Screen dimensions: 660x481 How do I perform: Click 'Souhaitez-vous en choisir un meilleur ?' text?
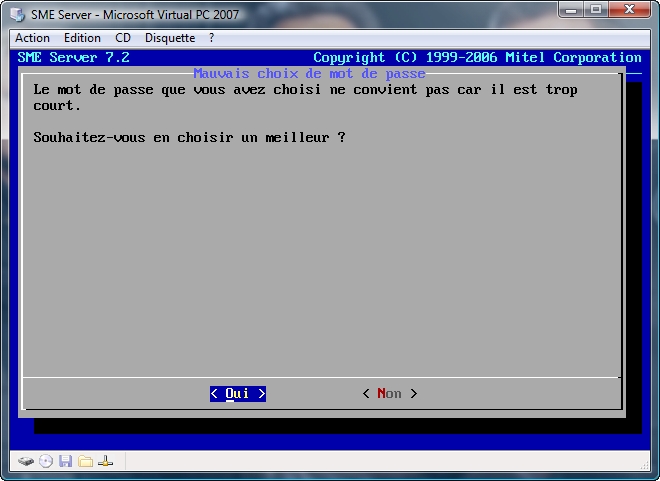[189, 138]
